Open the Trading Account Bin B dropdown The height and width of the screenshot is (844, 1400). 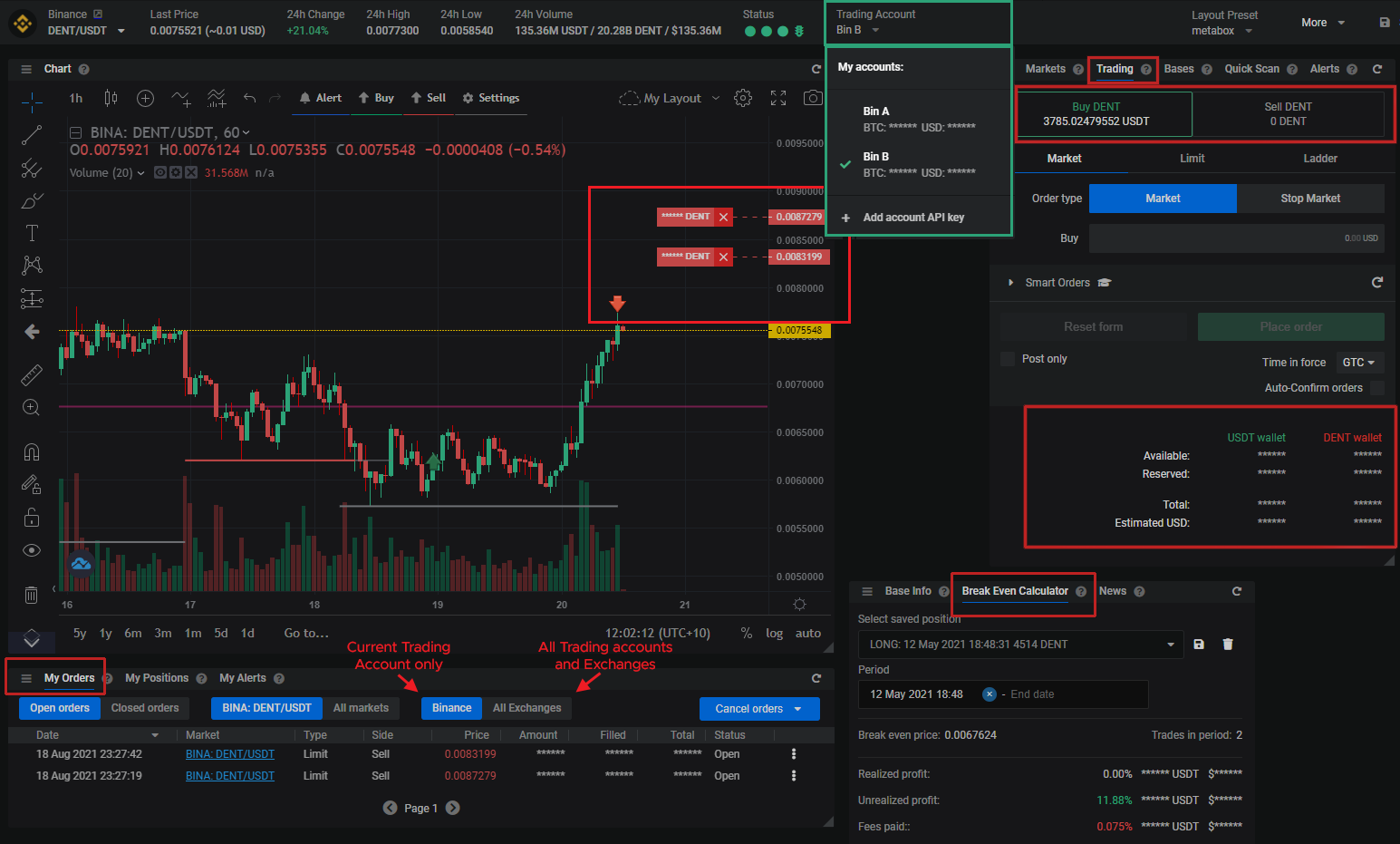pyautogui.click(x=856, y=30)
